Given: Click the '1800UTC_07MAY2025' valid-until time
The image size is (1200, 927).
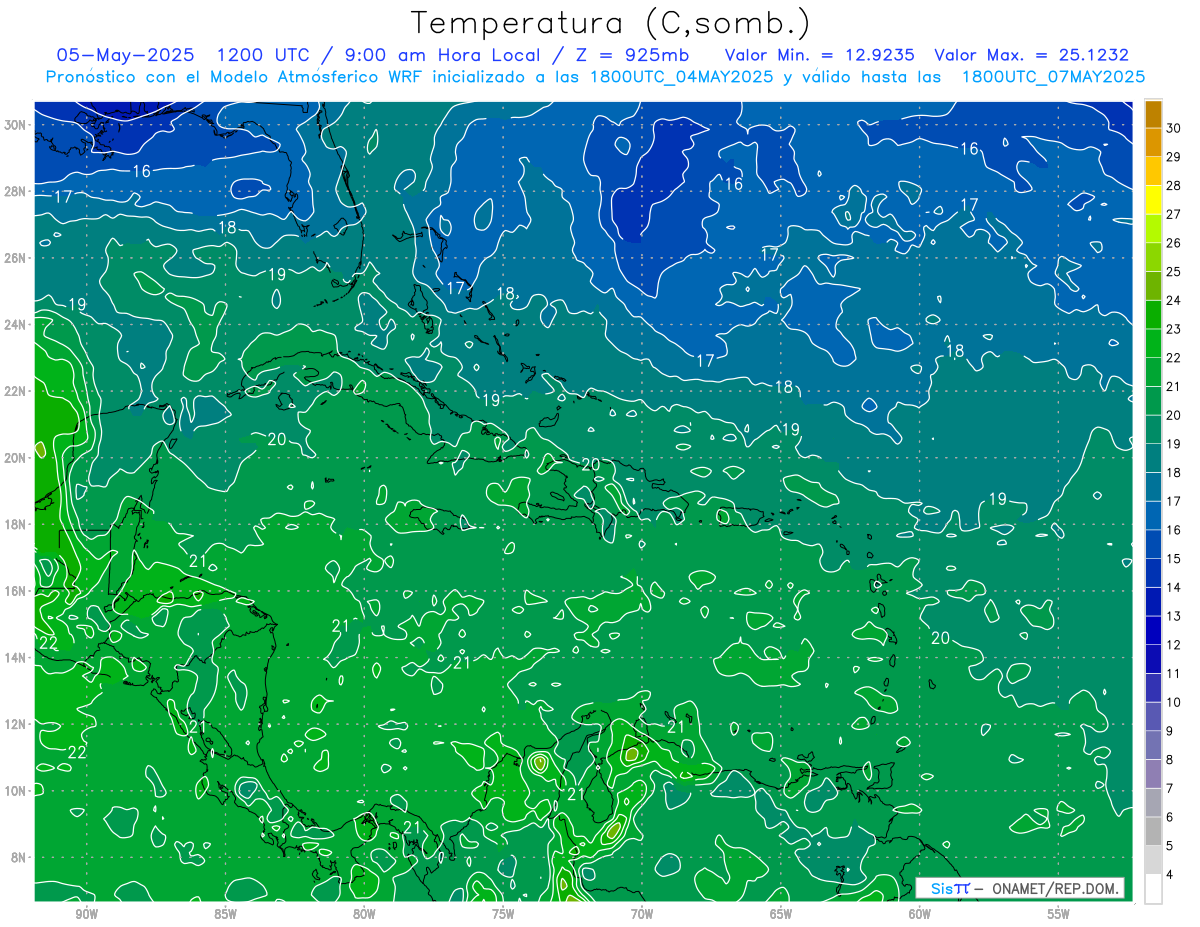Looking at the screenshot, I should (x=1053, y=77).
